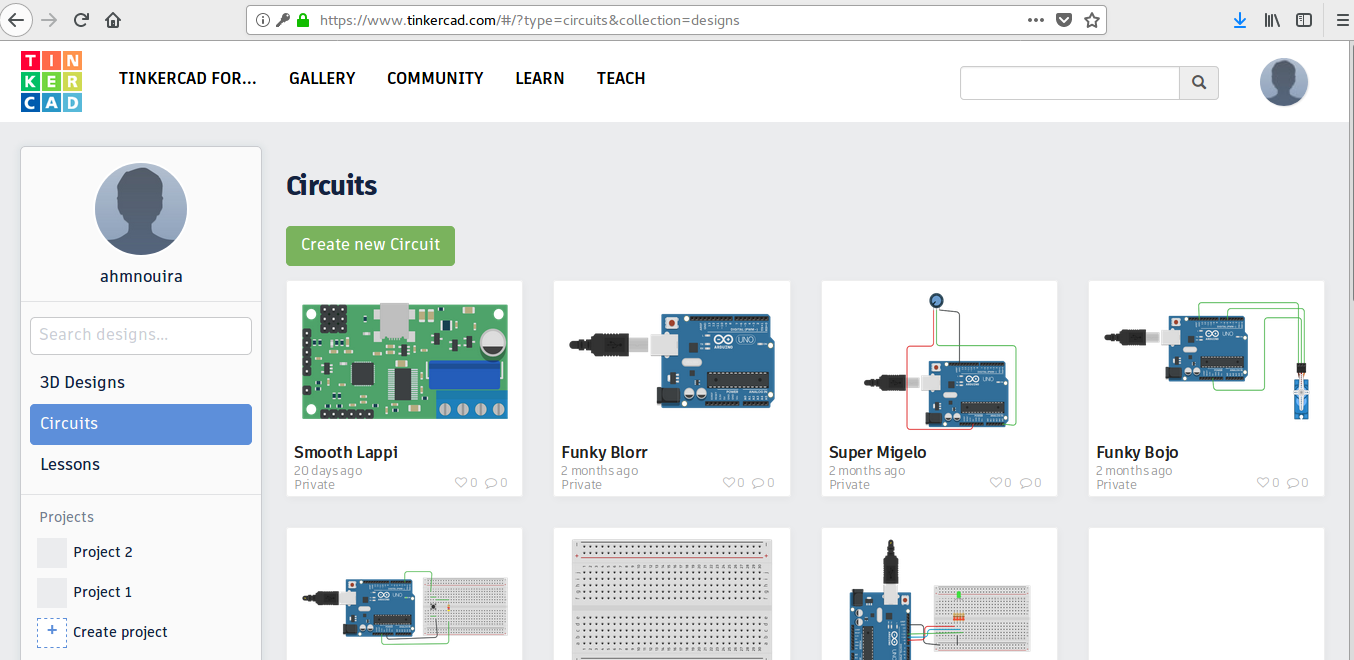Open the browser library icon
This screenshot has width=1354, height=660.
(x=1272, y=19)
